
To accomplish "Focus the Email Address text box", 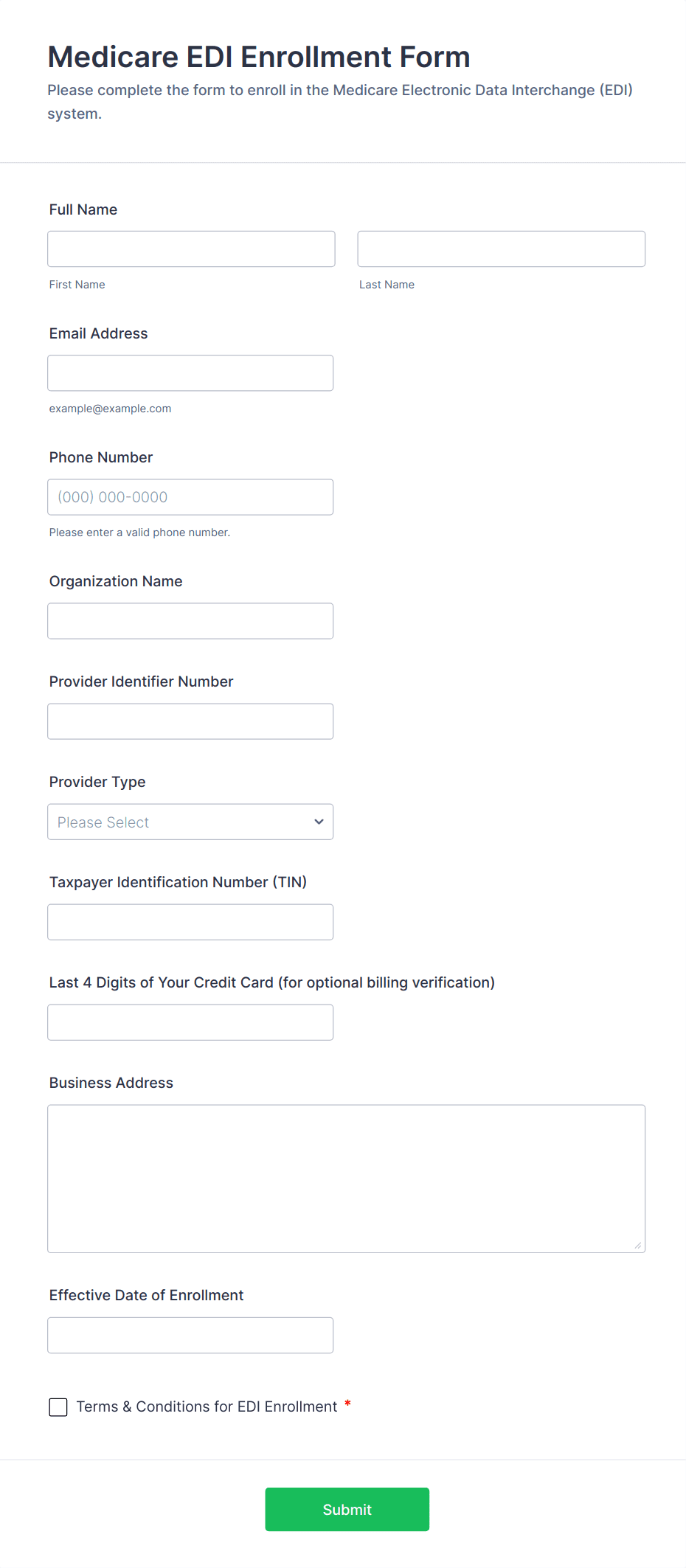I will (x=190, y=373).
